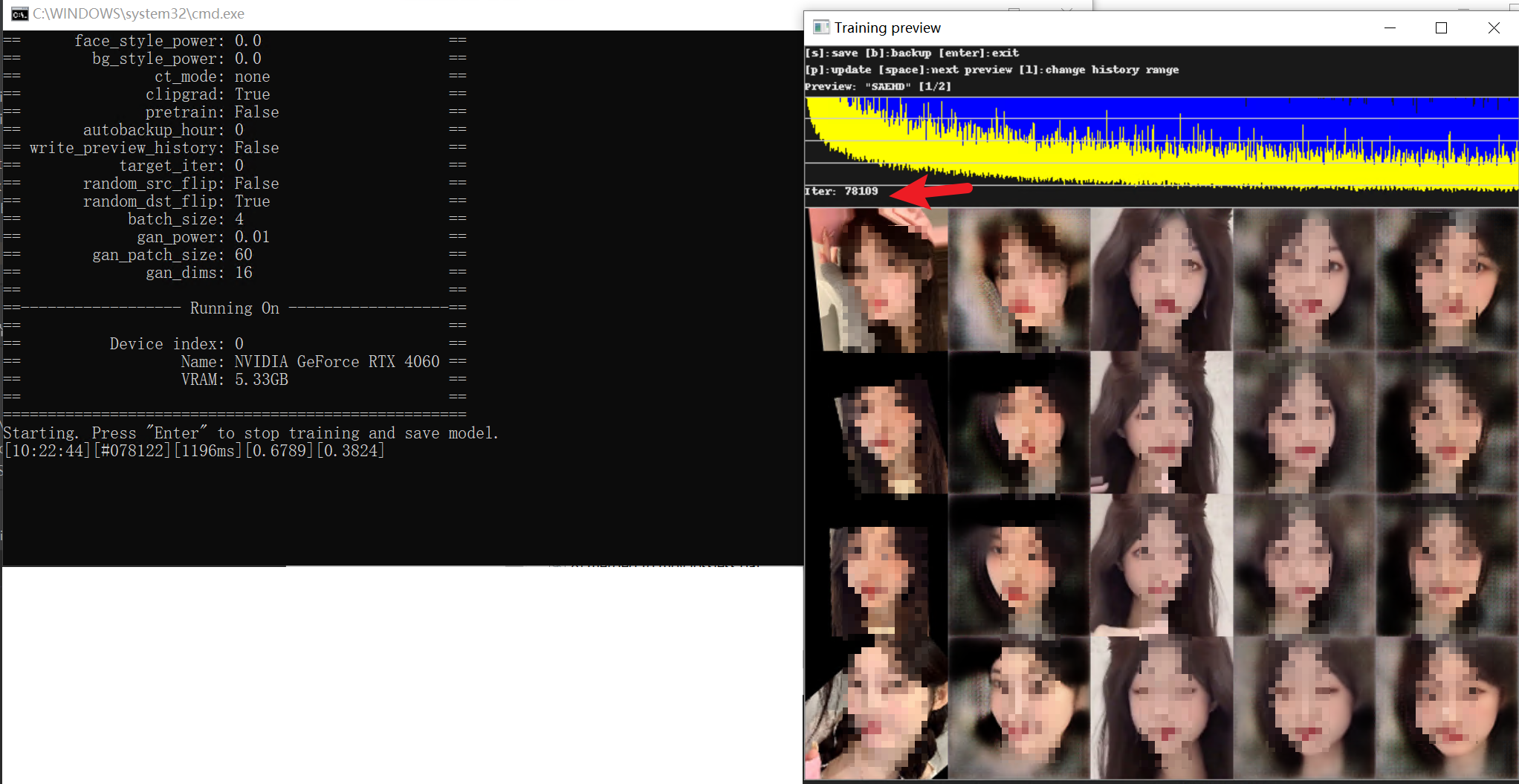The height and width of the screenshot is (784, 1519).
Task: Click the maximize icon of the cmd.exe window
Action: point(1014,9)
